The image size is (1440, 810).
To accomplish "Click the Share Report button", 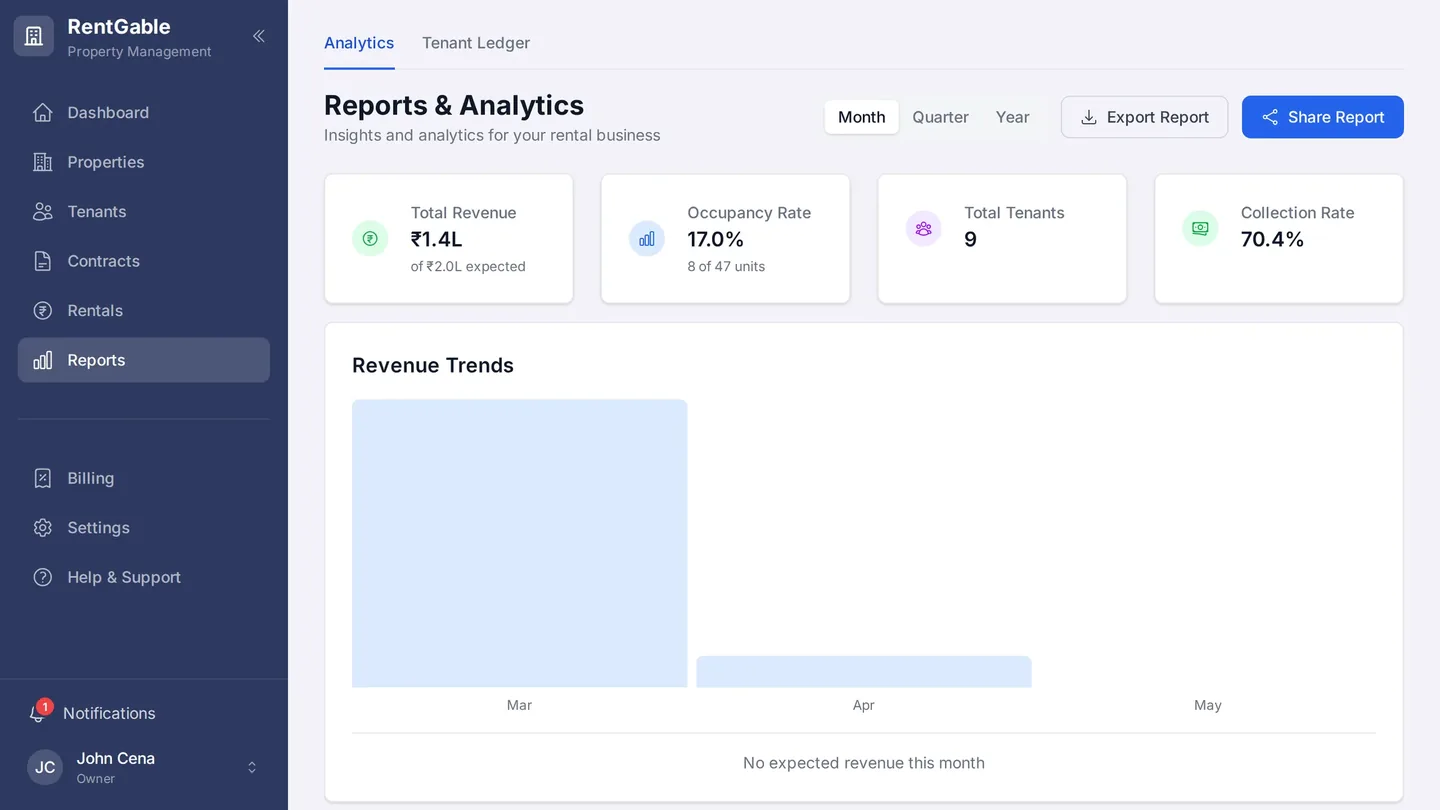I will (x=1323, y=117).
